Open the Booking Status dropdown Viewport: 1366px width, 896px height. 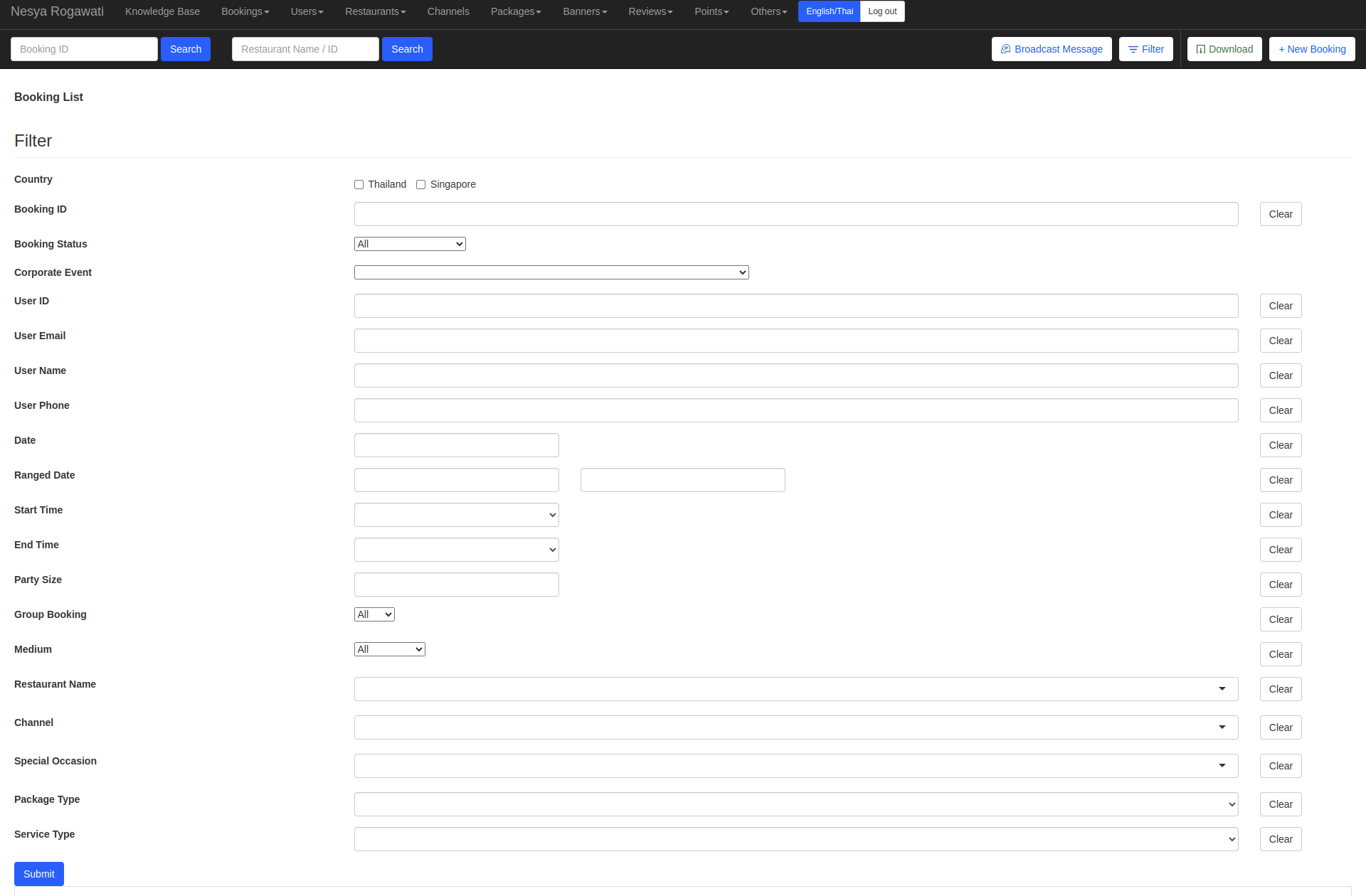click(410, 244)
